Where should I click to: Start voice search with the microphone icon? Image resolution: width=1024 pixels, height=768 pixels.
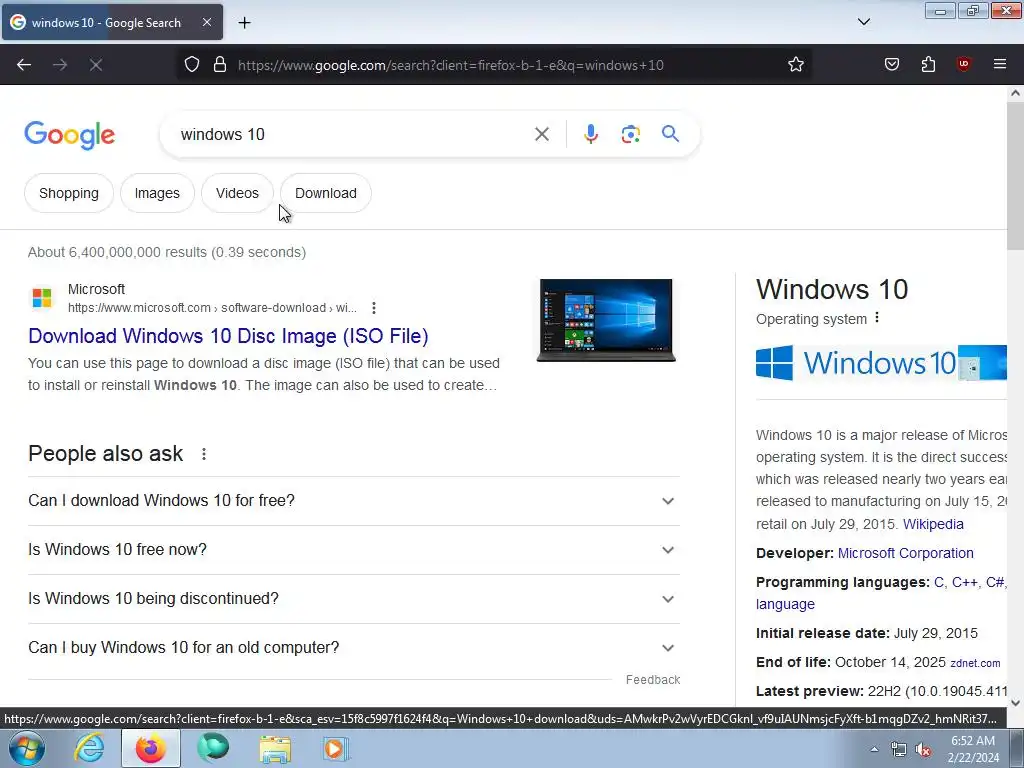[590, 134]
